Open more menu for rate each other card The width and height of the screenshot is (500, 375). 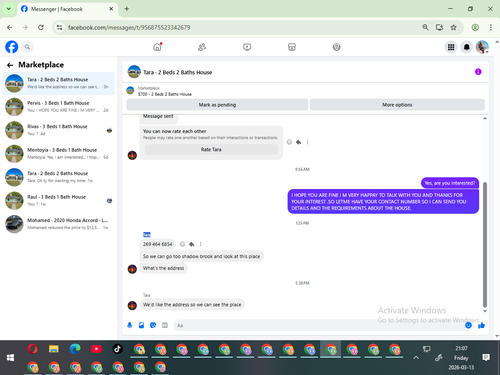point(307,142)
